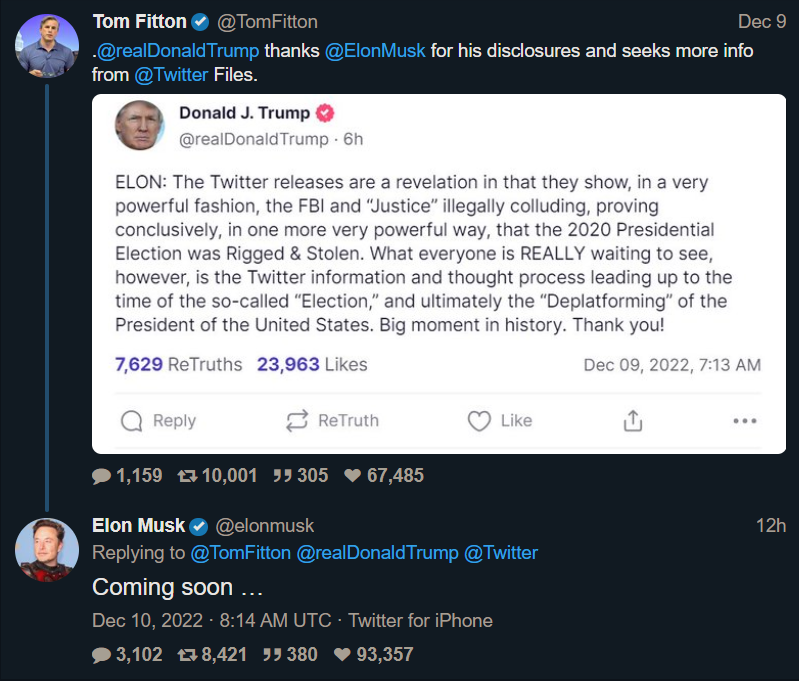Click the reply count icon on Tom Fitton's tweet
This screenshot has height=681, width=799.
coord(101,476)
